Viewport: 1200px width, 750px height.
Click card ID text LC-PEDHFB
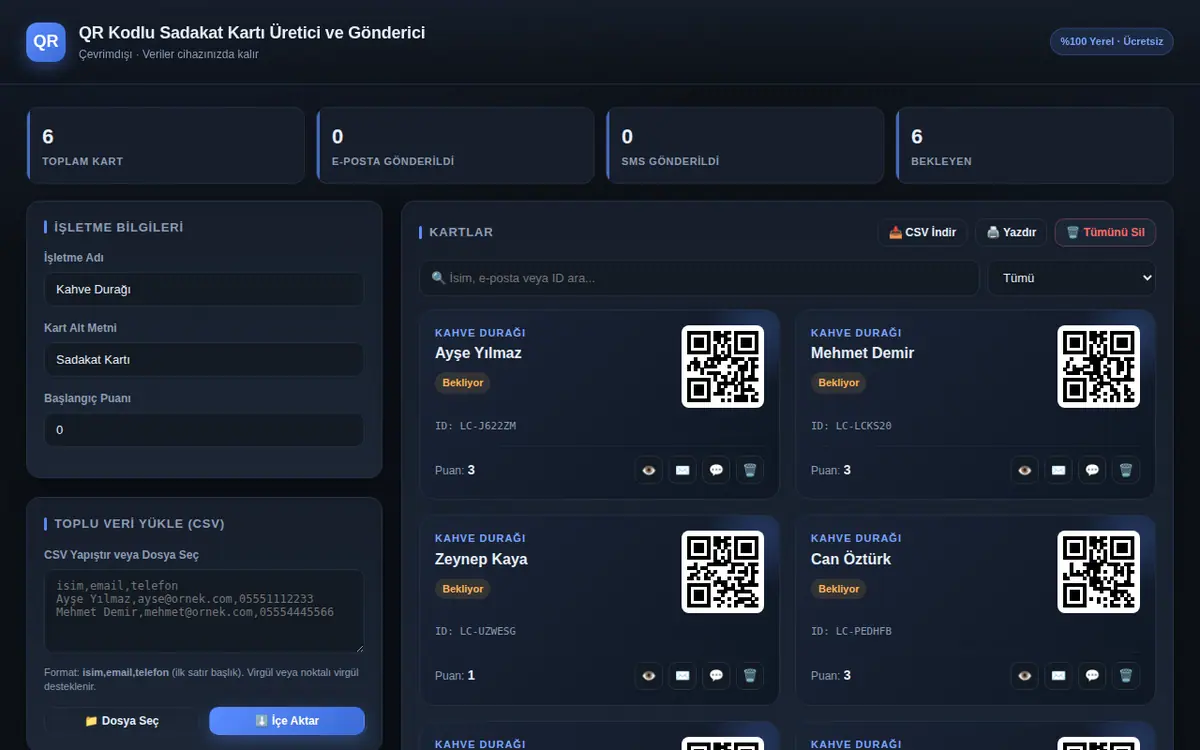click(851, 631)
